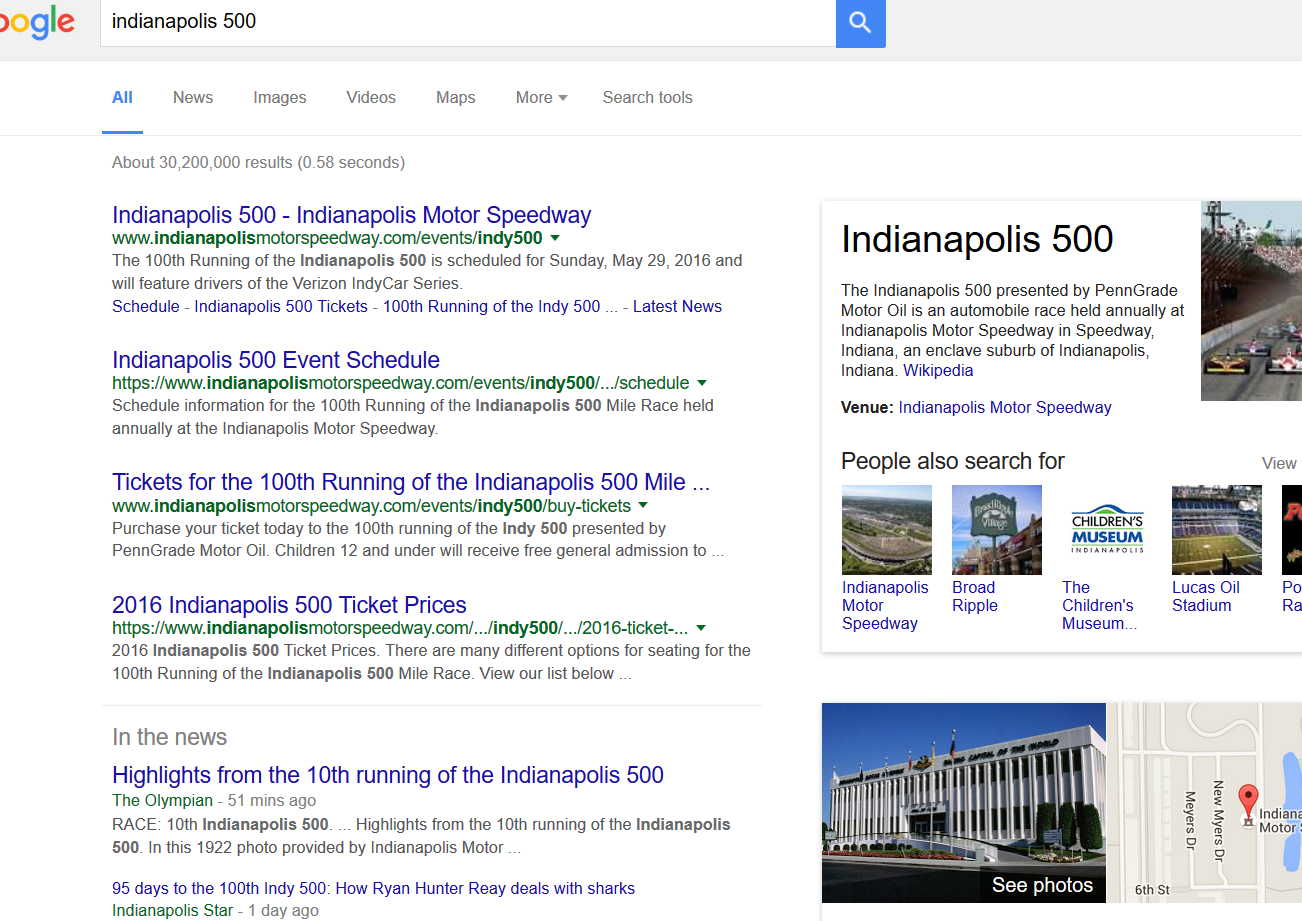Open the Broad Ripple text link
The height and width of the screenshot is (921, 1302).
[x=975, y=596]
